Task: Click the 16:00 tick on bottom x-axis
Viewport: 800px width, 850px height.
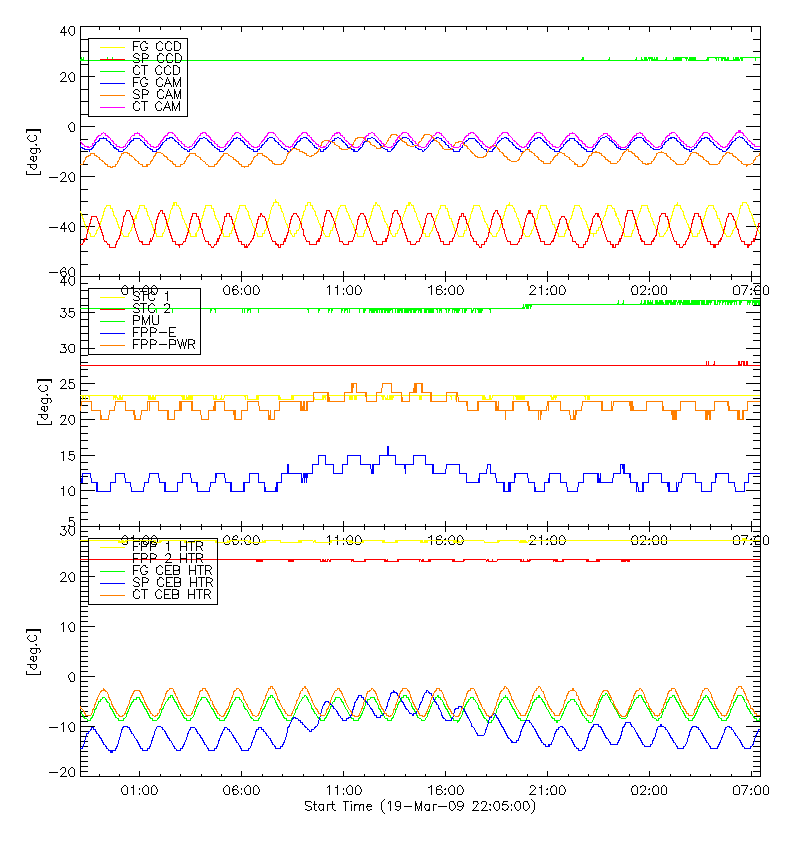Action: coord(446,790)
